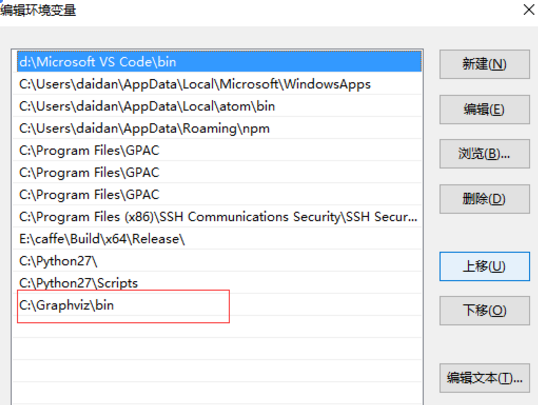Select the AppData\Local\atom\bin path

coord(219,106)
